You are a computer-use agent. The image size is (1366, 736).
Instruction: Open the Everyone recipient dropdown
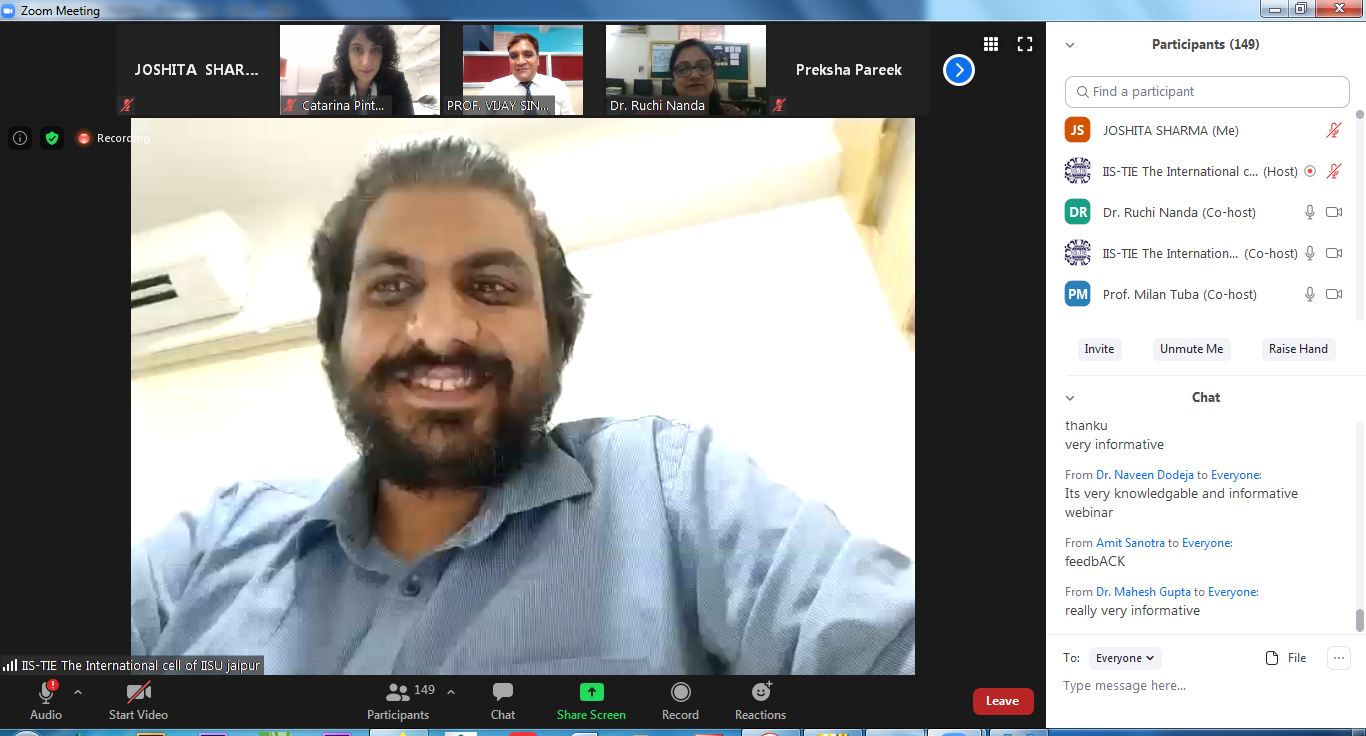click(x=1125, y=658)
